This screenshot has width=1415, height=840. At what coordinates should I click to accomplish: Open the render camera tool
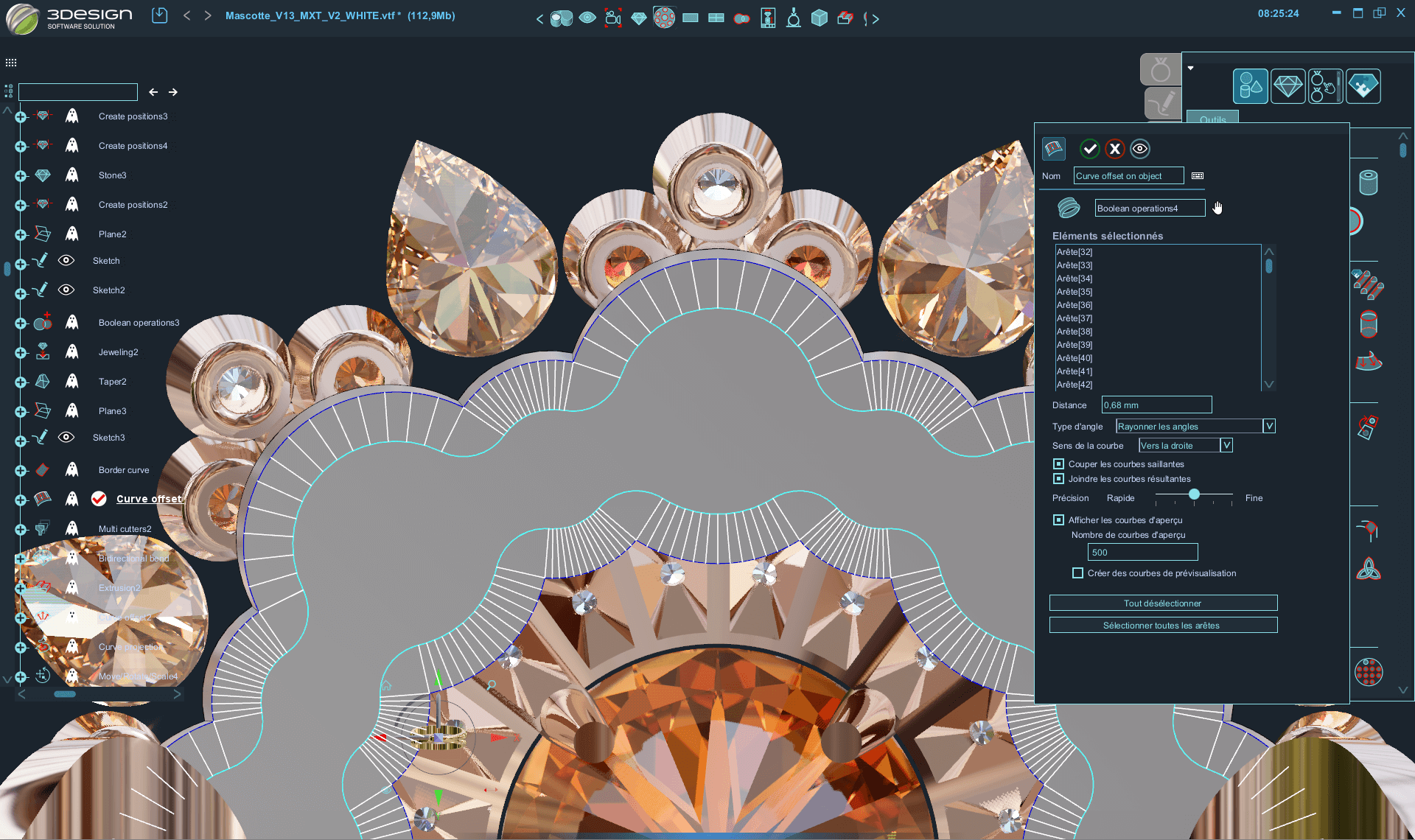click(x=614, y=17)
